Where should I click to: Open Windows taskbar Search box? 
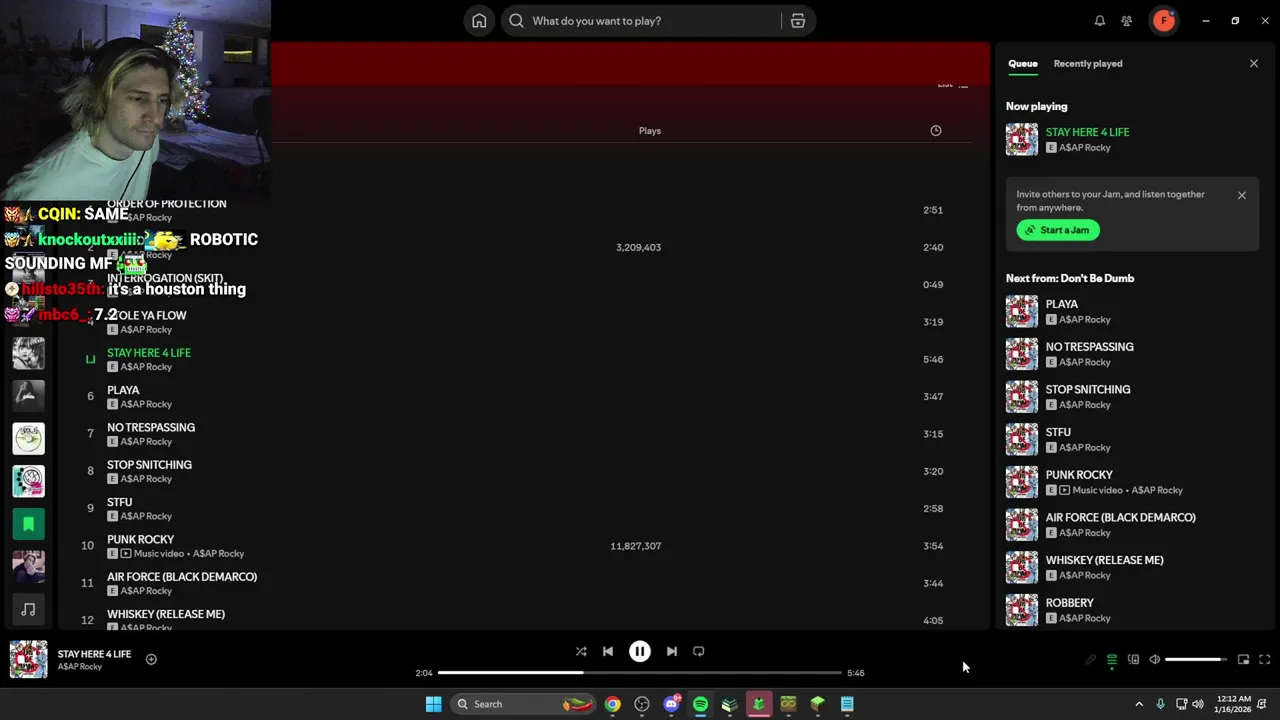pyautogui.click(x=523, y=704)
